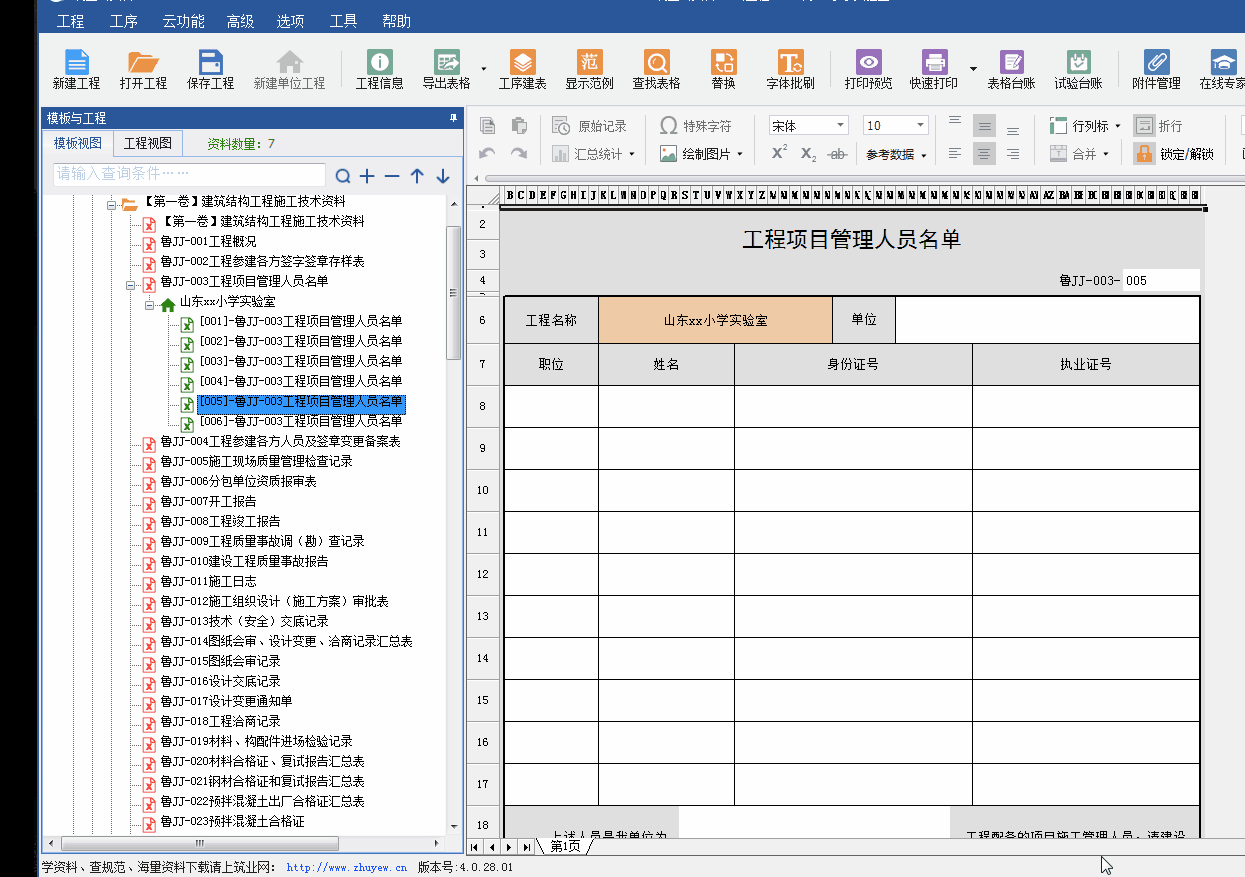Enable strikethrough formatting
Screen dimensions: 1245x877
pyautogui.click(x=837, y=153)
